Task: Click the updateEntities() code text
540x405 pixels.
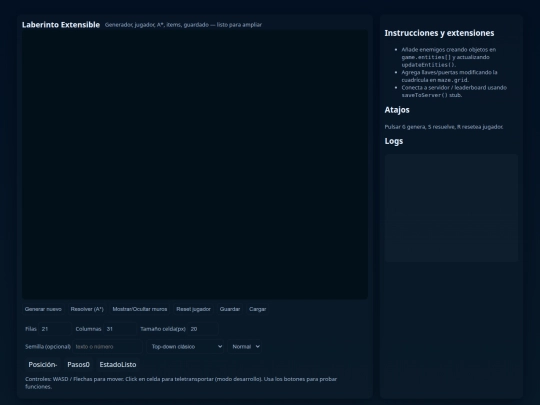Action: click(x=429, y=65)
